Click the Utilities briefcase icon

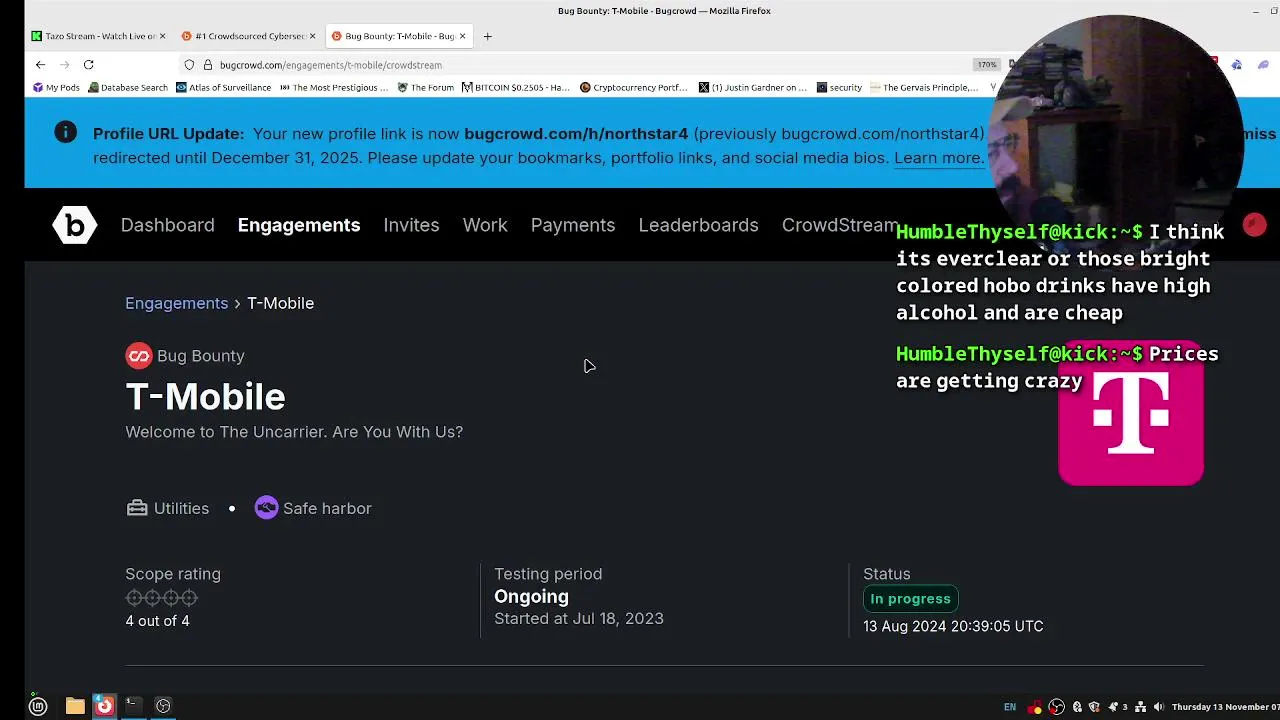click(137, 508)
